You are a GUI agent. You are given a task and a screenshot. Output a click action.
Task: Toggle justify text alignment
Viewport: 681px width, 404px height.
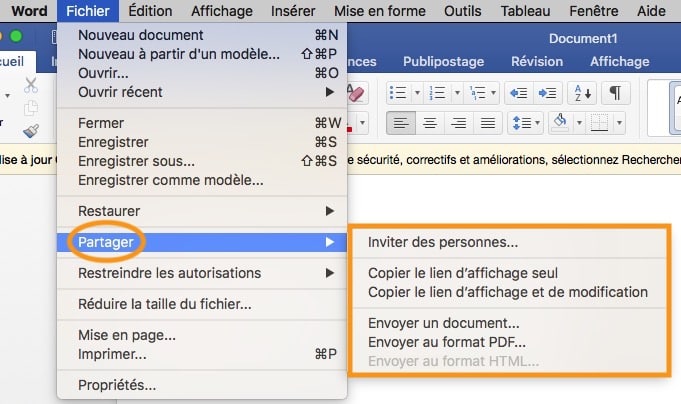click(488, 123)
